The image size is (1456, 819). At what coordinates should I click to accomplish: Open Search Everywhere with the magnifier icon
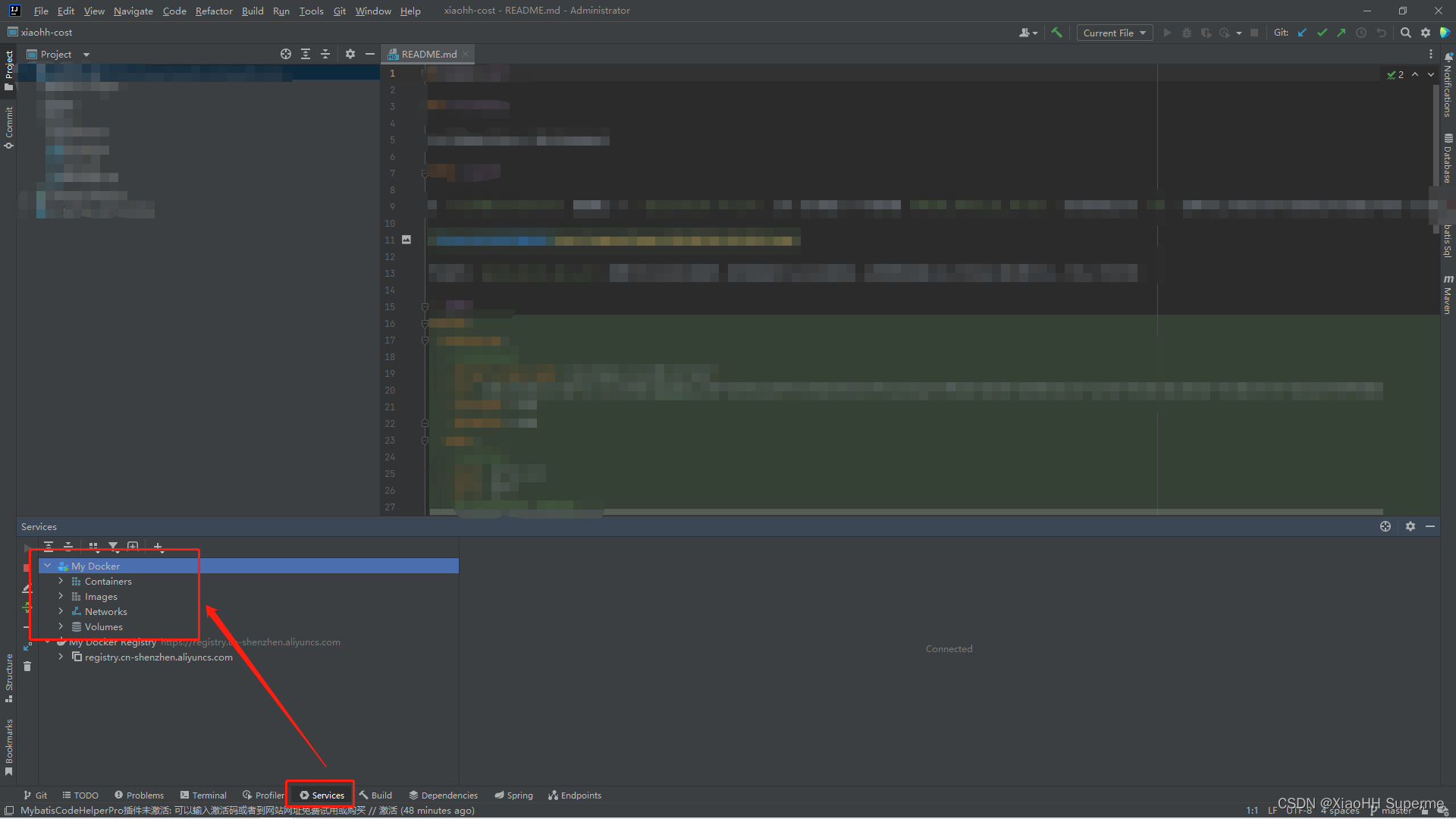1406,33
